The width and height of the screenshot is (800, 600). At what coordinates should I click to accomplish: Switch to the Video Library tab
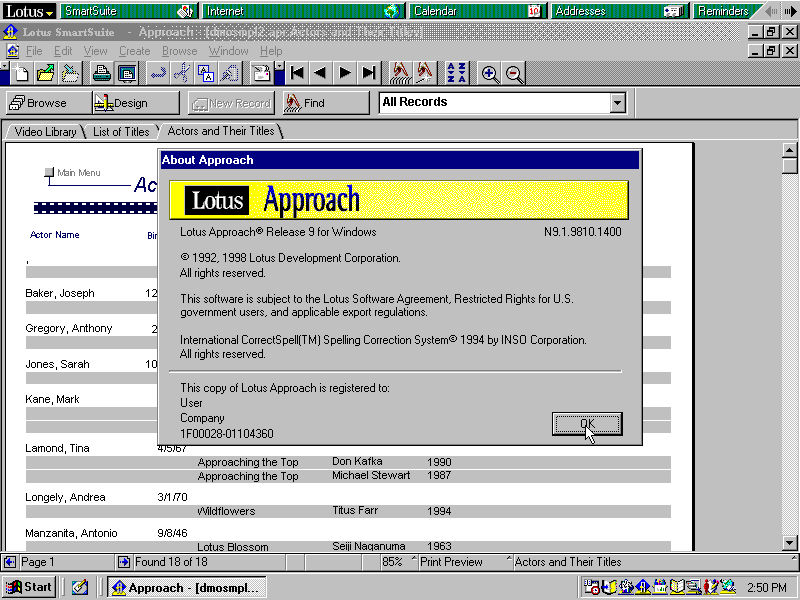coord(45,132)
